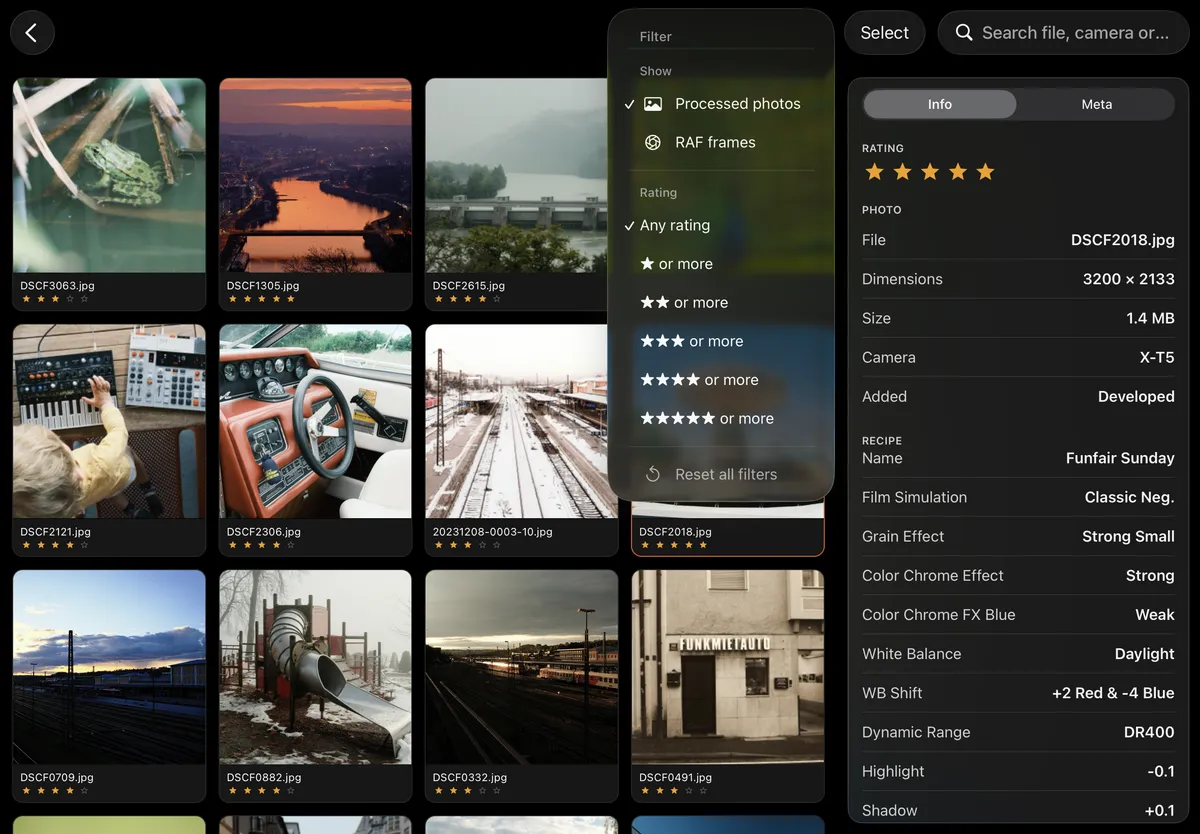Click the star rating under DSCF3063.jpg
The width and height of the screenshot is (1200, 834).
click(x=55, y=299)
